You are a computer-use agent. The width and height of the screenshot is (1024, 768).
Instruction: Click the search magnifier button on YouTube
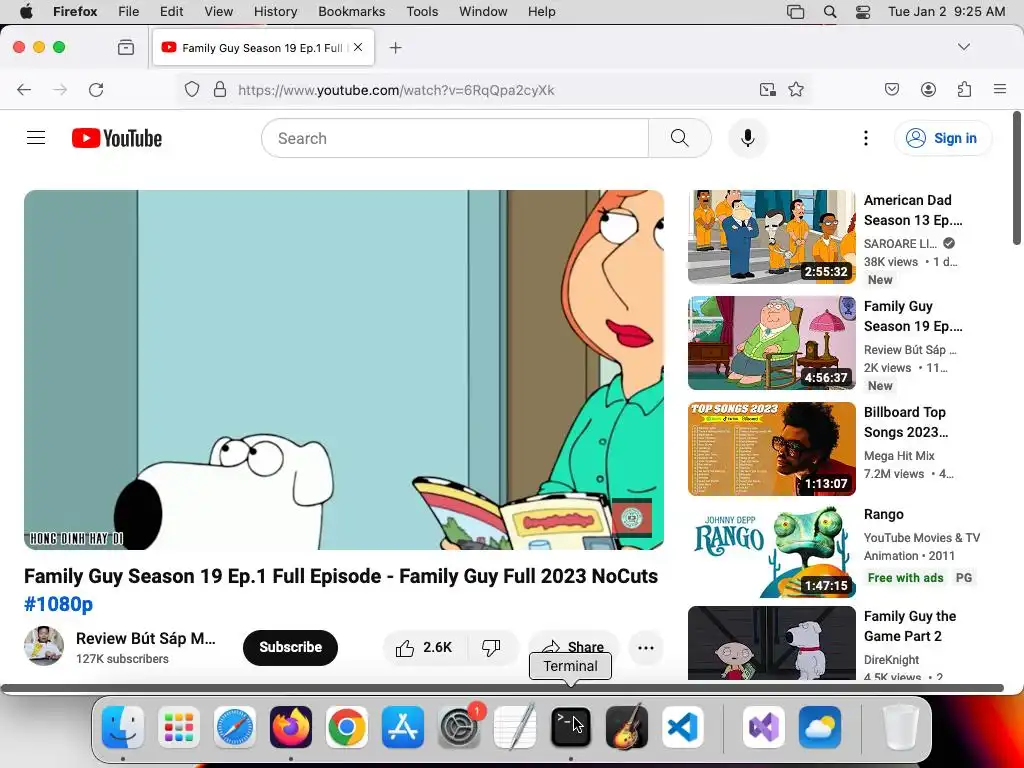tap(680, 138)
